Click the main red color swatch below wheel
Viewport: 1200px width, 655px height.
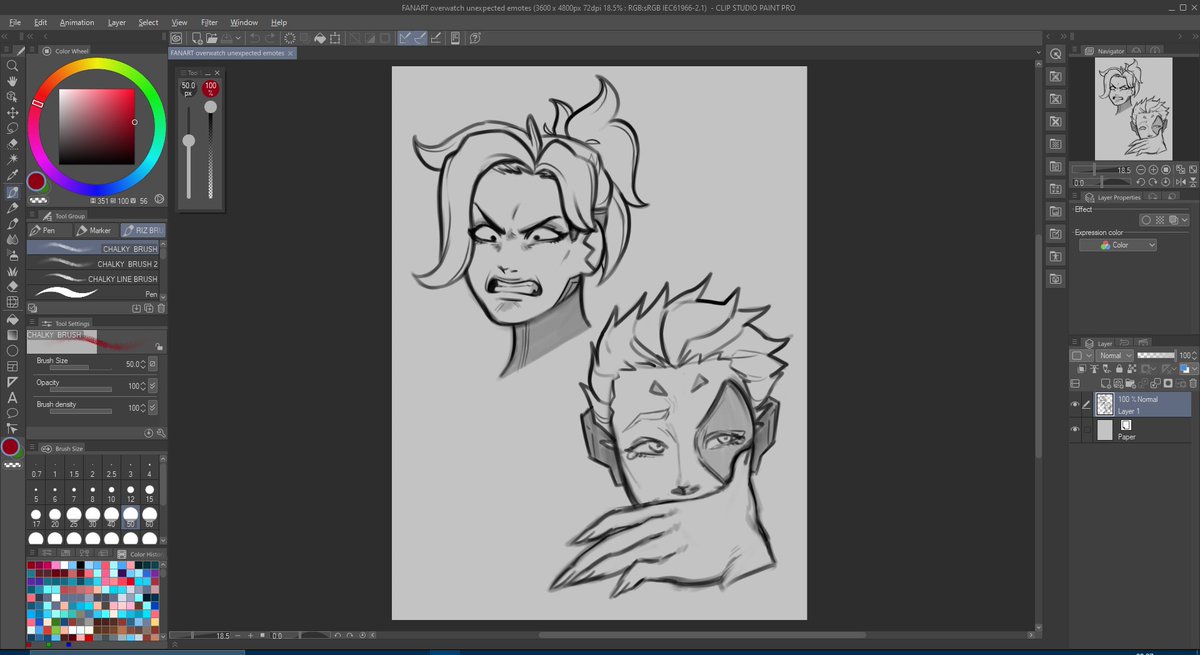(36, 182)
